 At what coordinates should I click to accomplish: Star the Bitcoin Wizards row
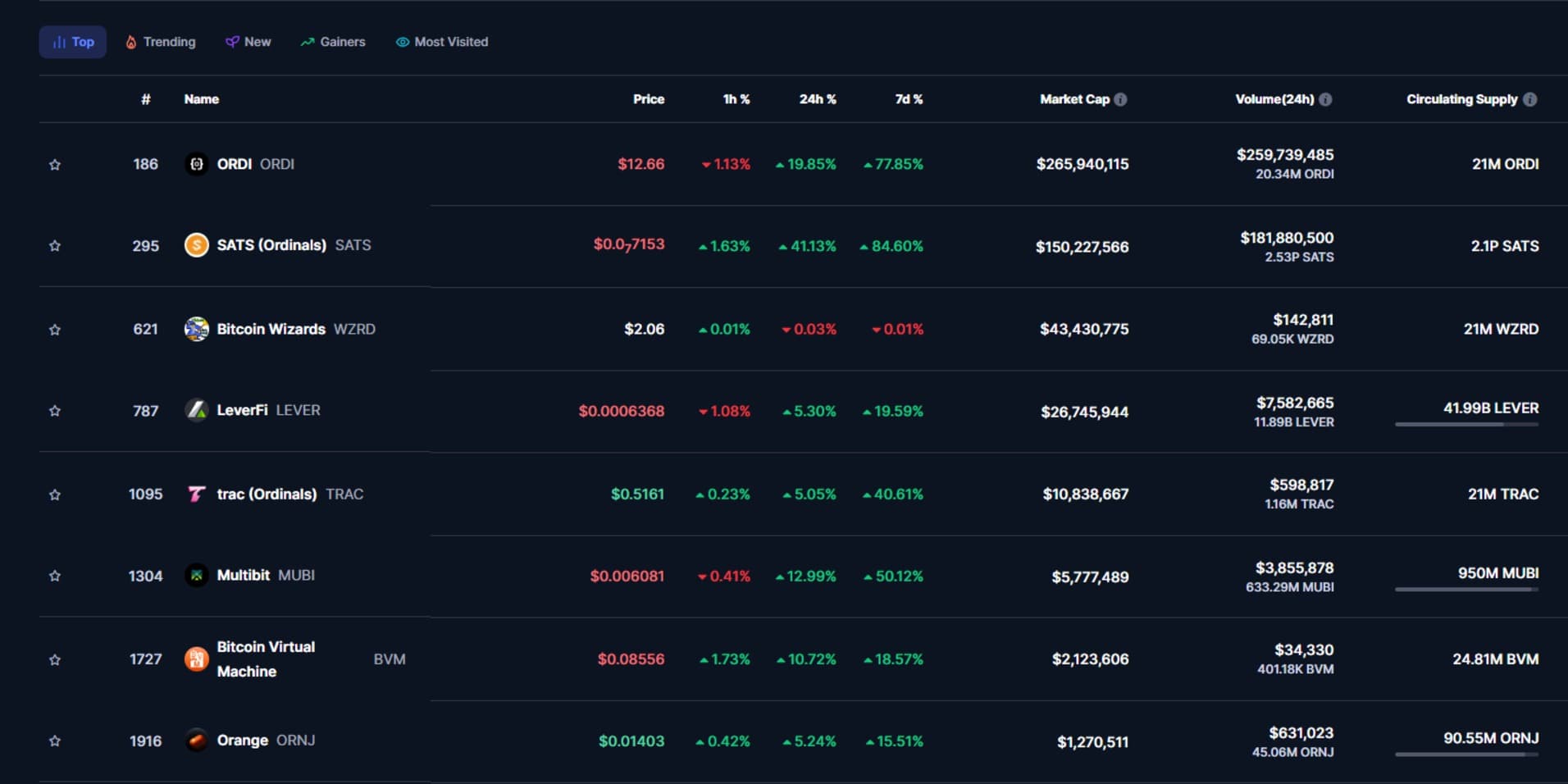pyautogui.click(x=55, y=330)
